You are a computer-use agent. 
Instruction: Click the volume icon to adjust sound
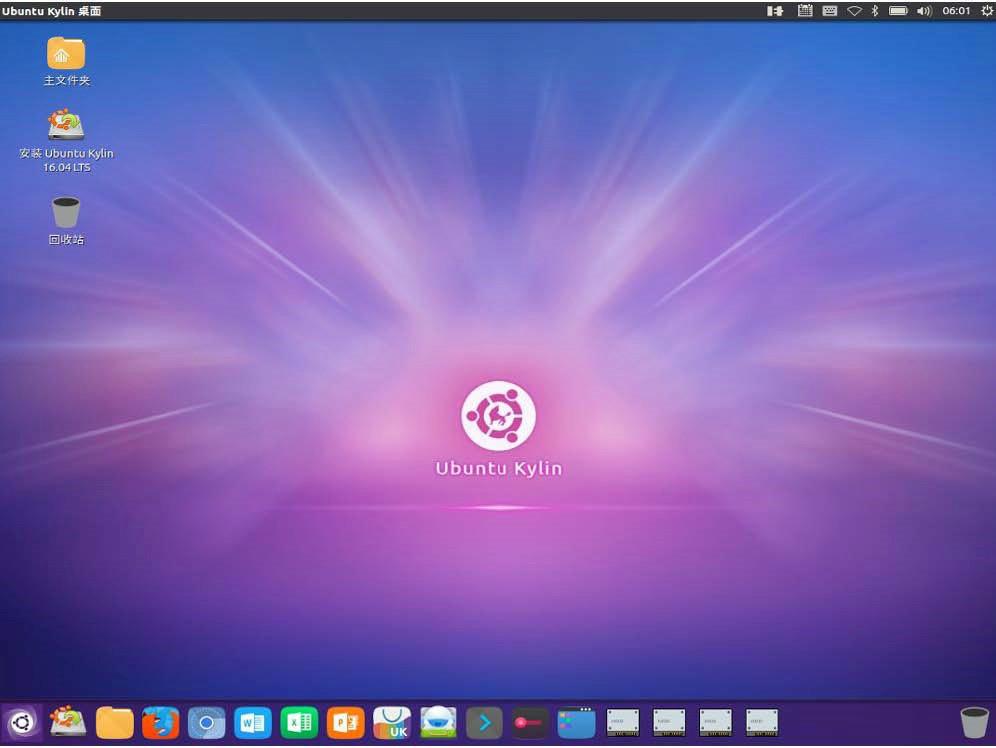pos(924,11)
